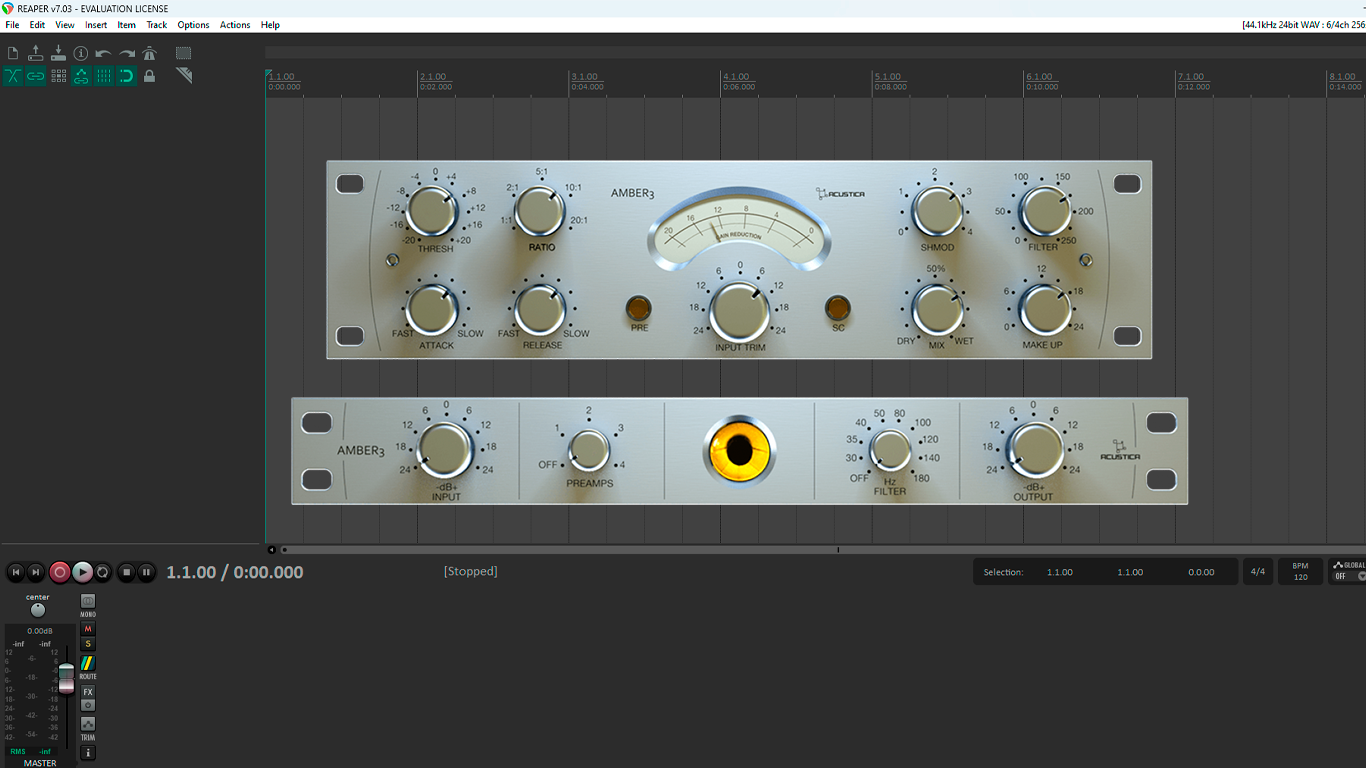Open the Item menu
Image resolution: width=1366 pixels, height=768 pixels.
coord(126,25)
